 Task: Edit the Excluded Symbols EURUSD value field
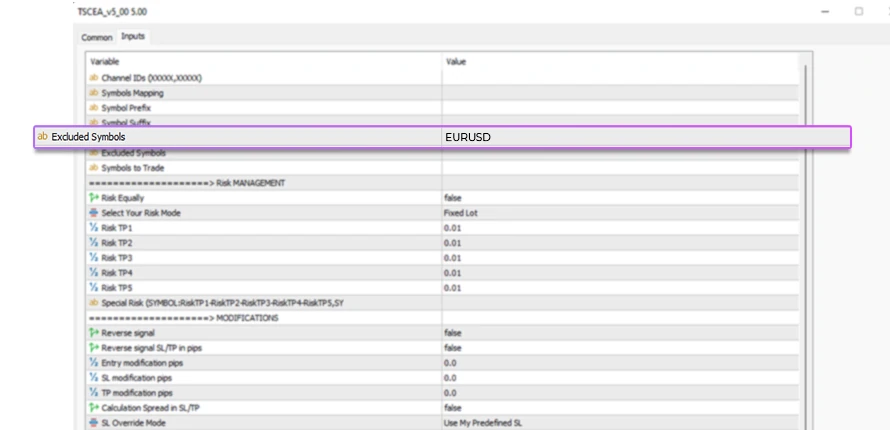tap(640, 137)
